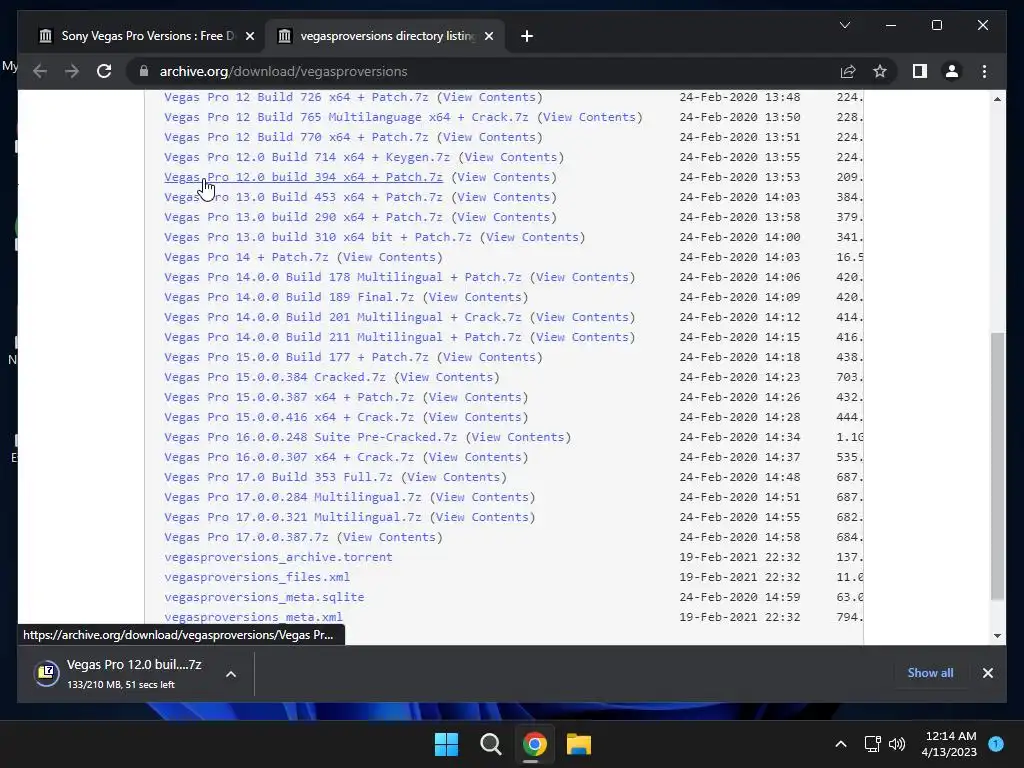1024x768 pixels.
Task: Download Vegas Pro 14.0.0 Build 189 Final.7z
Action: [289, 297]
